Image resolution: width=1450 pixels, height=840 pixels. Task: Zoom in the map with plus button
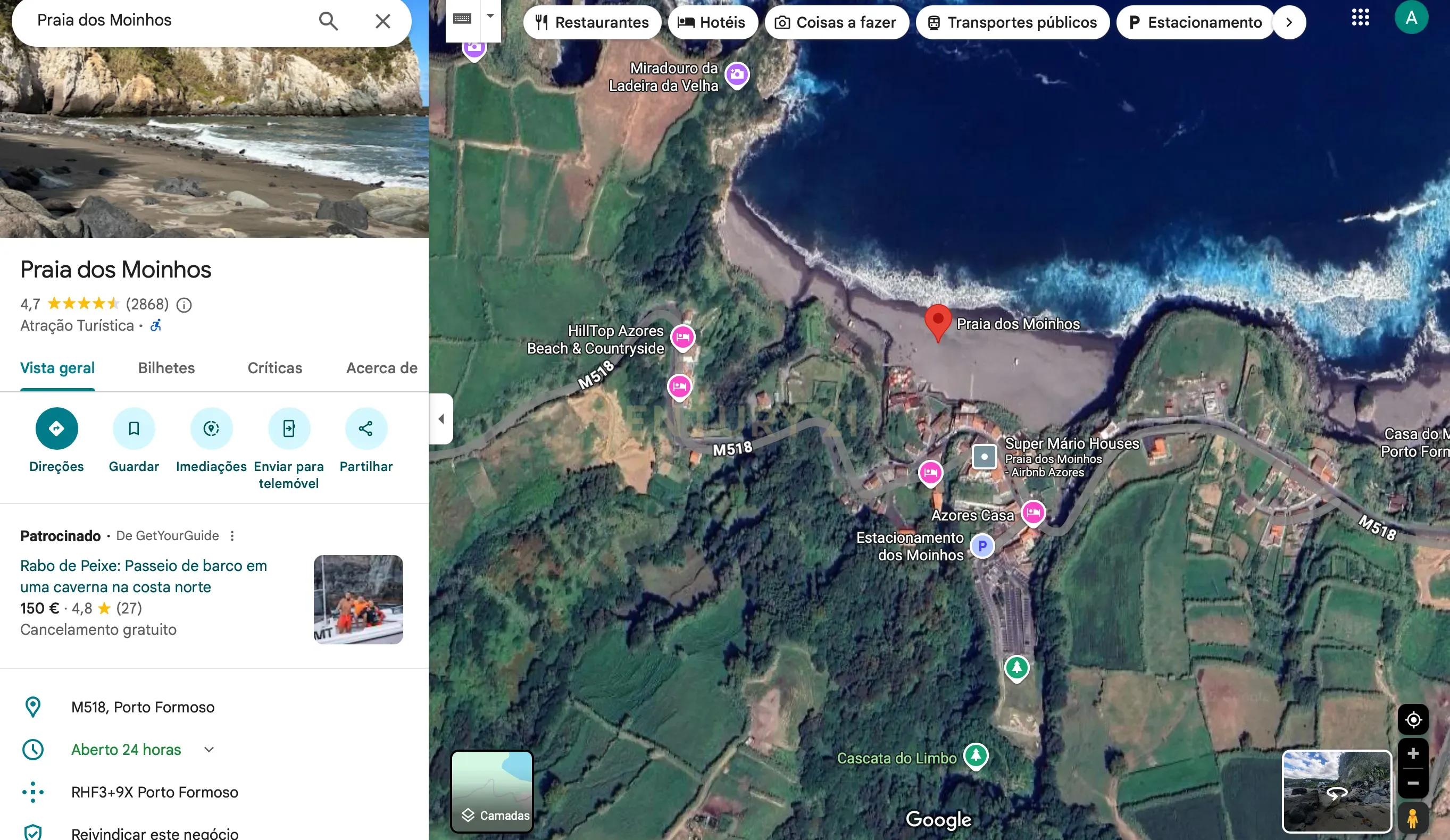pos(1413,753)
